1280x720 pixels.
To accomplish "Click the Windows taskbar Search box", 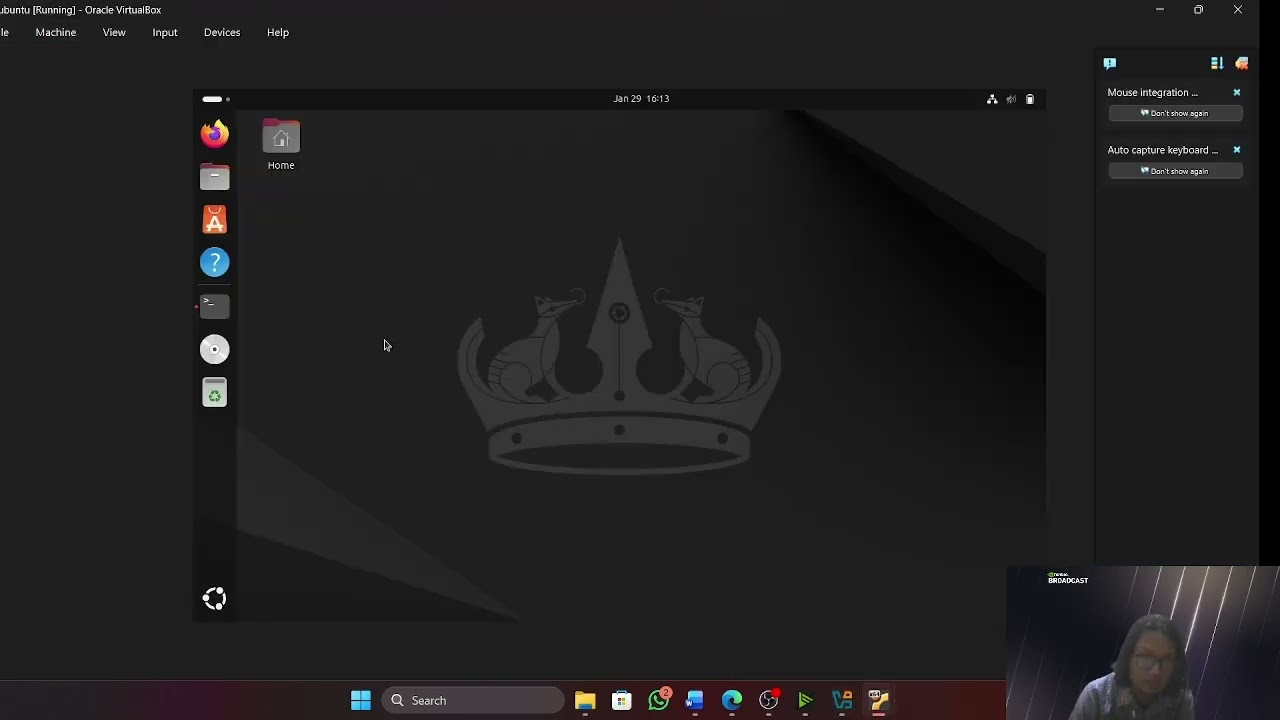I will pyautogui.click(x=473, y=701).
